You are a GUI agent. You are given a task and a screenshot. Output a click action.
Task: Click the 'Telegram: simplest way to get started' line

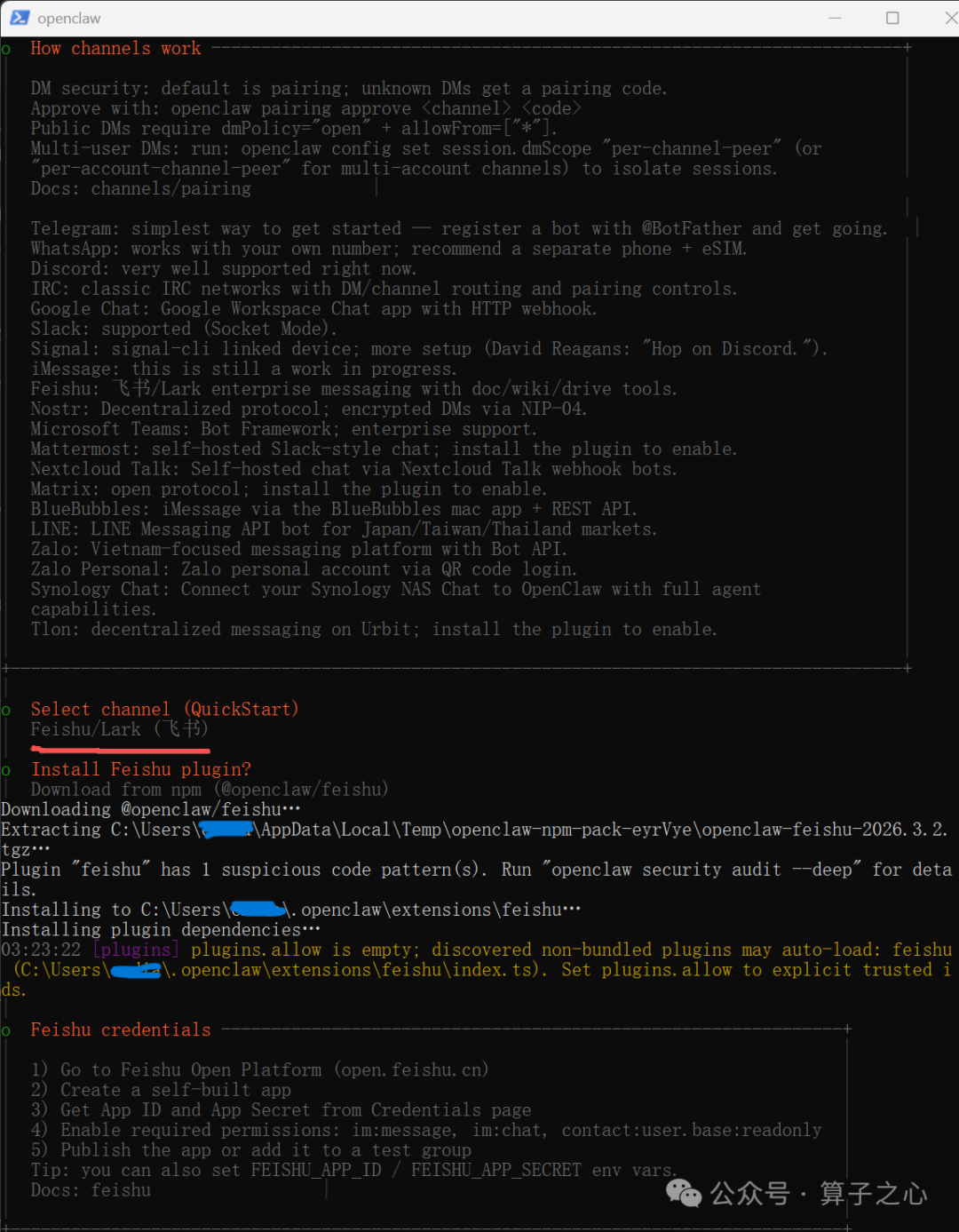458,229
